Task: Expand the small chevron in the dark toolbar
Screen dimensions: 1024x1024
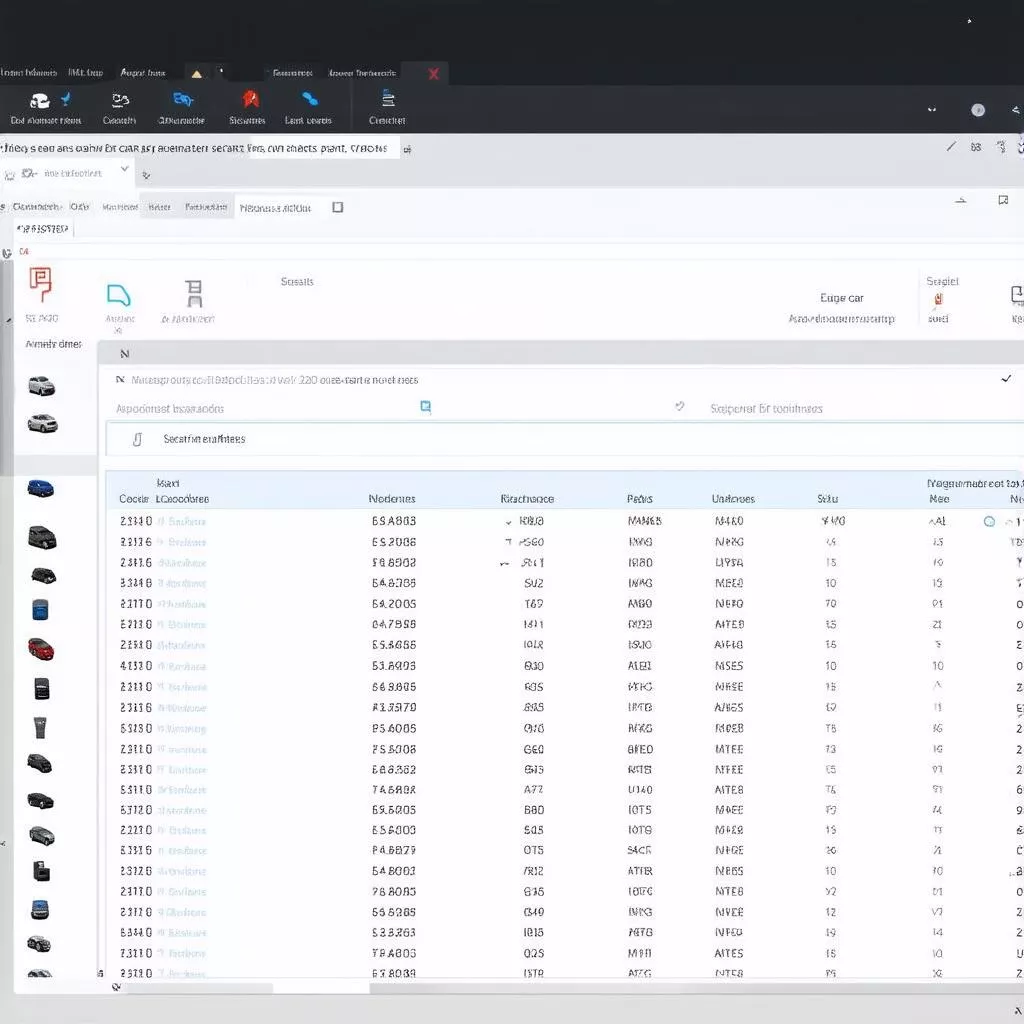Action: point(932,110)
